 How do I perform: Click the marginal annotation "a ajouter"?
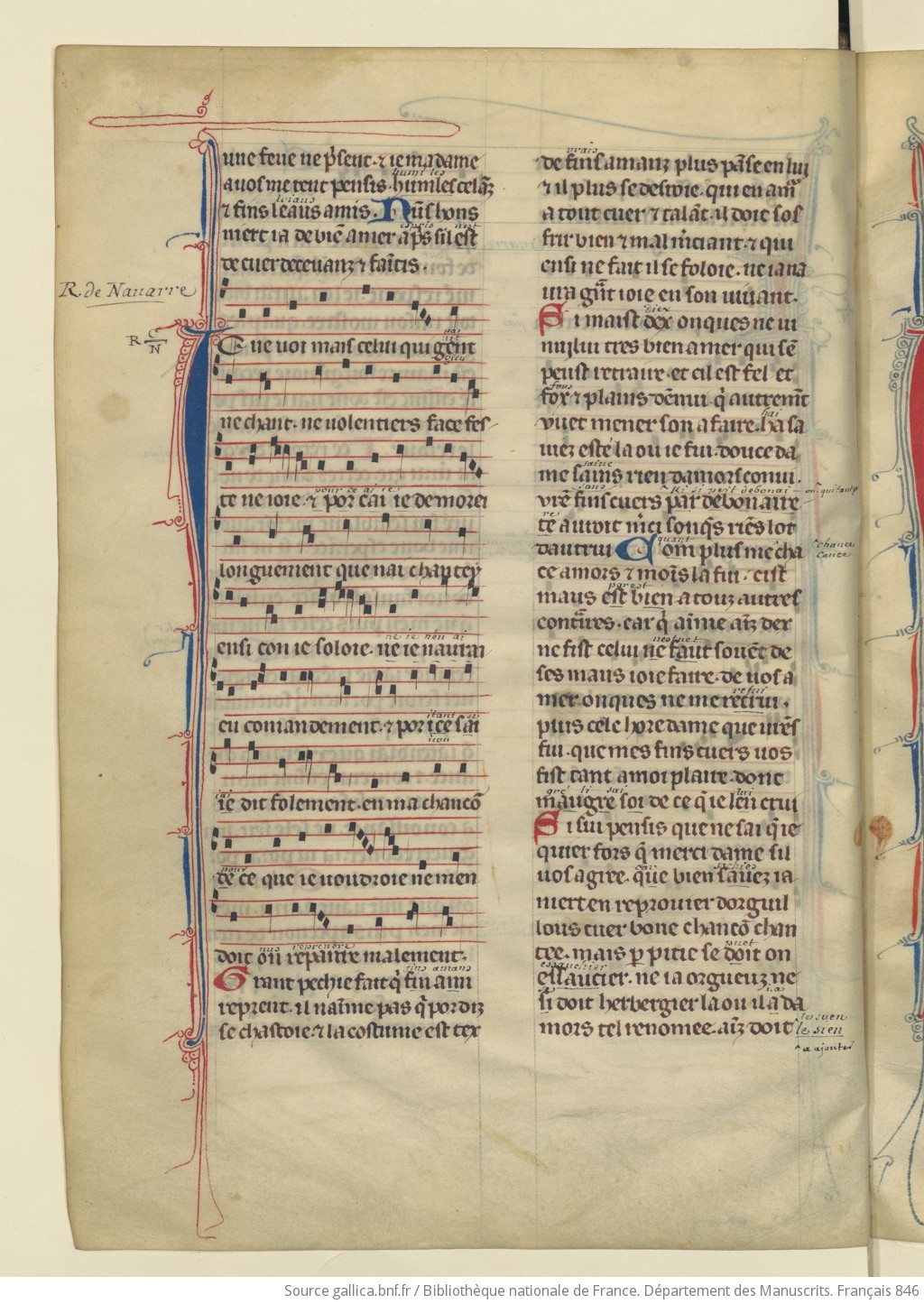click(x=826, y=1049)
